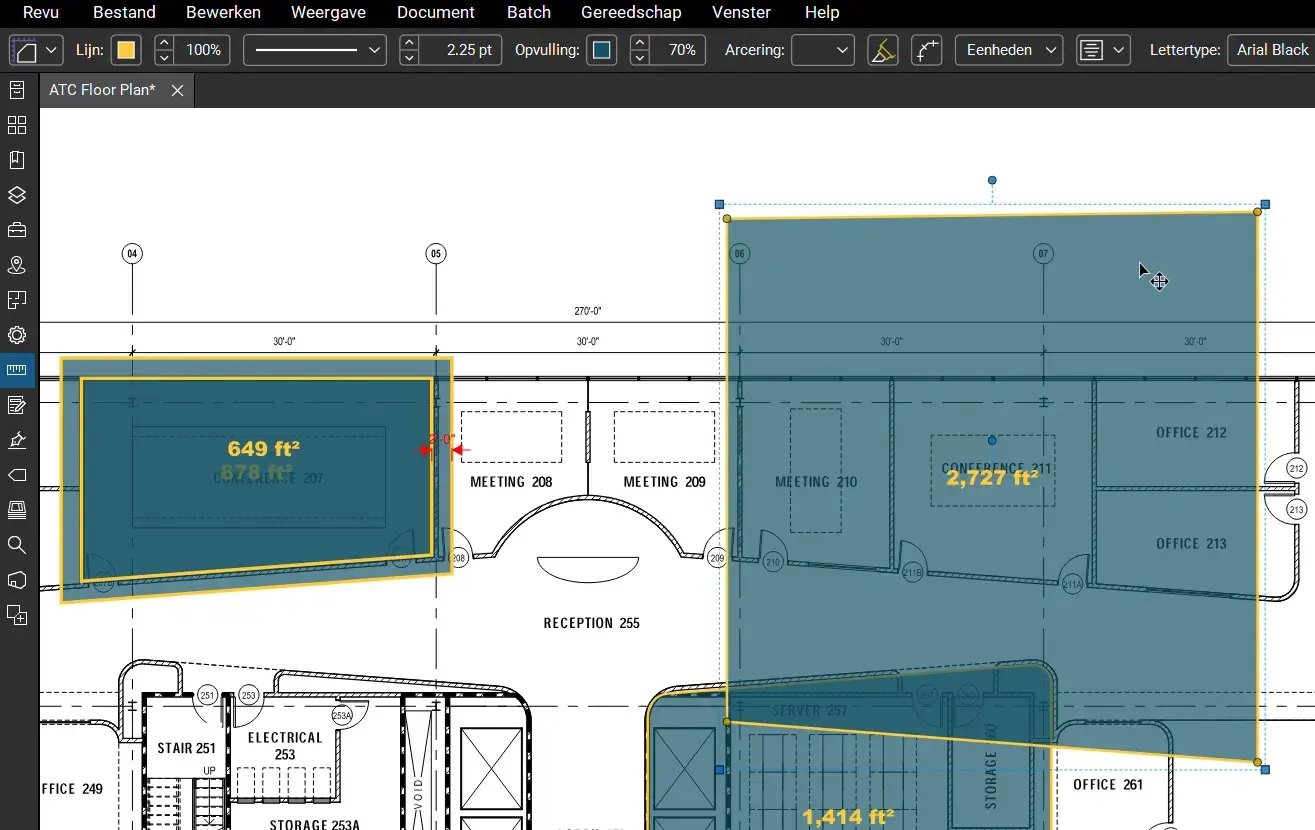Viewport: 1315px width, 830px height.
Task: Click the ELECTRICAL 253 room label
Action: coord(285,746)
